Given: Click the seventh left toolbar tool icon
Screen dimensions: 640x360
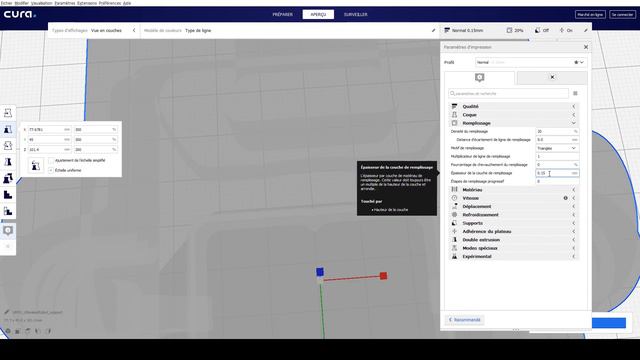Looking at the screenshot, I should tap(8, 211).
